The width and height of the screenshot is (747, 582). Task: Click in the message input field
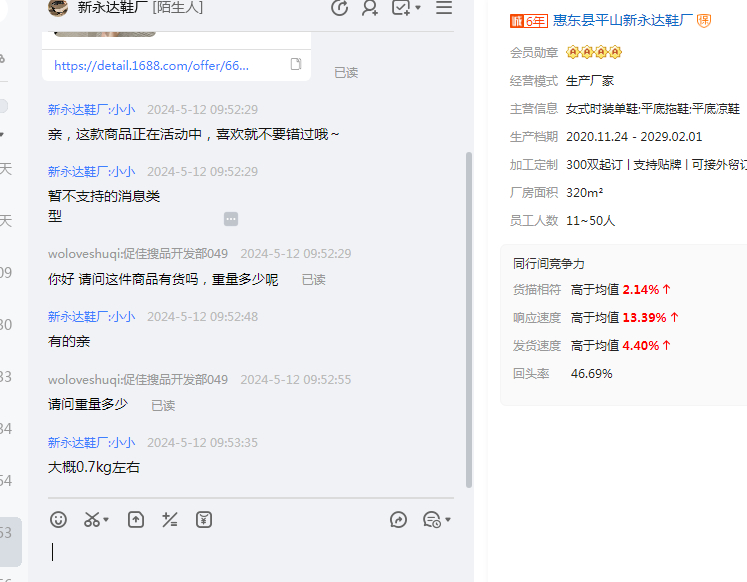point(250,552)
